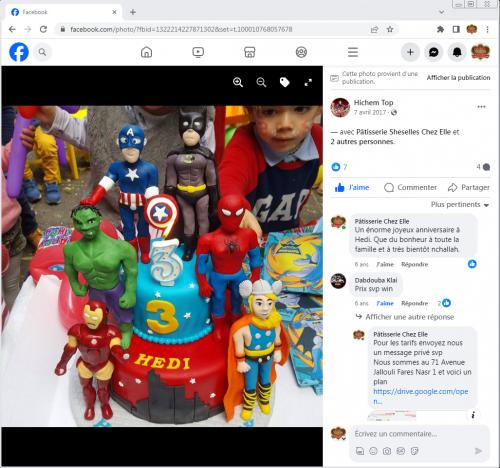
Task: Go back in browser
Action: pos(12,29)
